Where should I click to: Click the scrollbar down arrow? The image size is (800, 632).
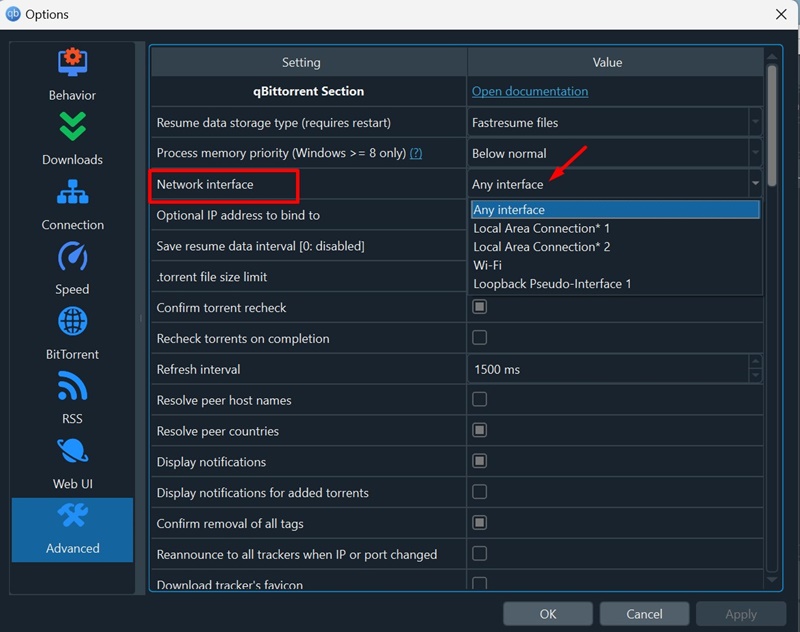(771, 579)
